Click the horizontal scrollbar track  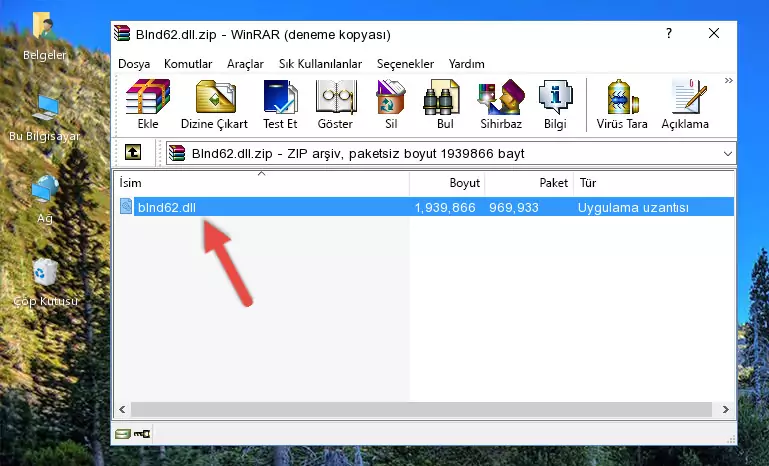click(421, 409)
